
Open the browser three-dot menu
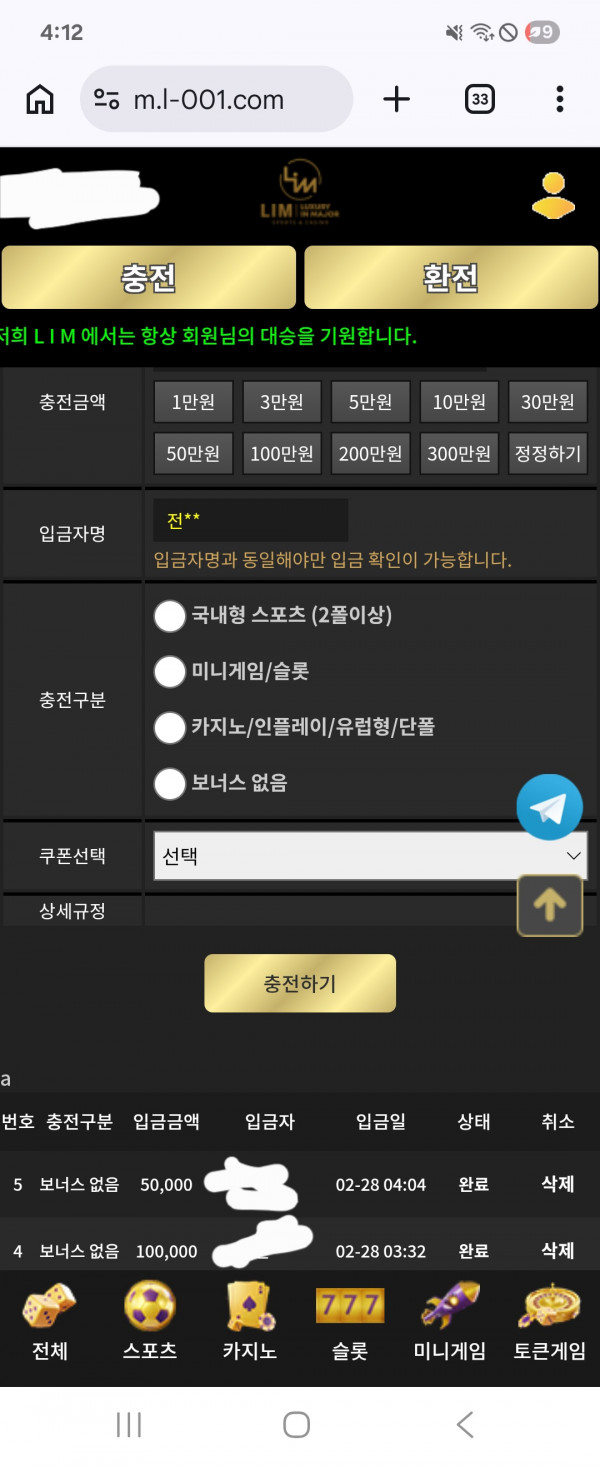point(559,99)
